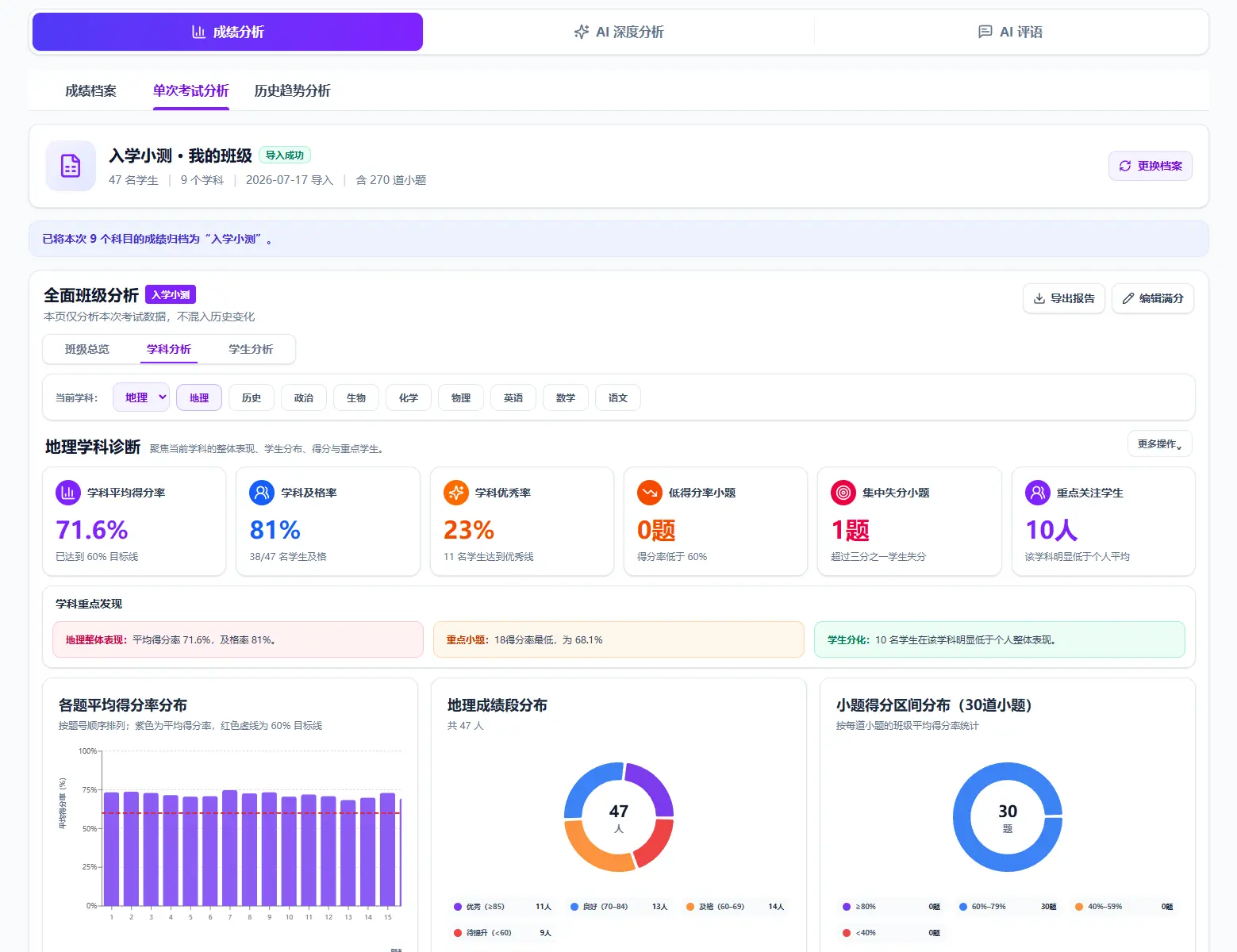Screen dimensions: 1237x952
Task: Click the 及格 (60–69) legend item
Action: click(x=736, y=907)
